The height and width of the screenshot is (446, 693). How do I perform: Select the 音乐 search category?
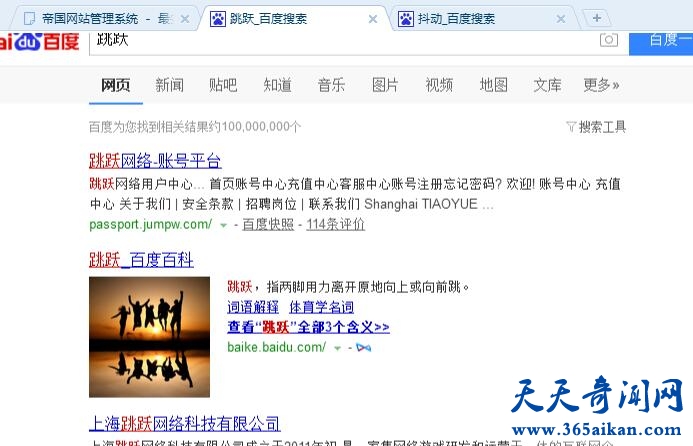point(331,85)
